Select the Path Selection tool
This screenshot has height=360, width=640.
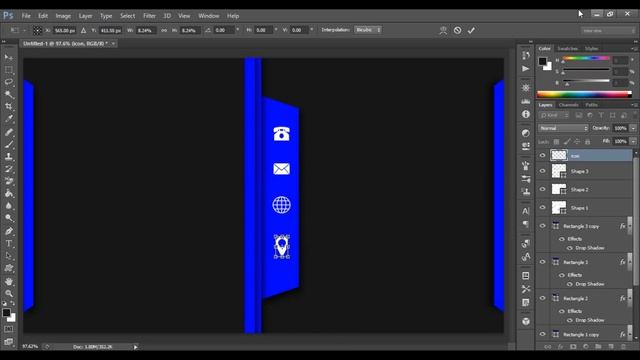coord(9,256)
